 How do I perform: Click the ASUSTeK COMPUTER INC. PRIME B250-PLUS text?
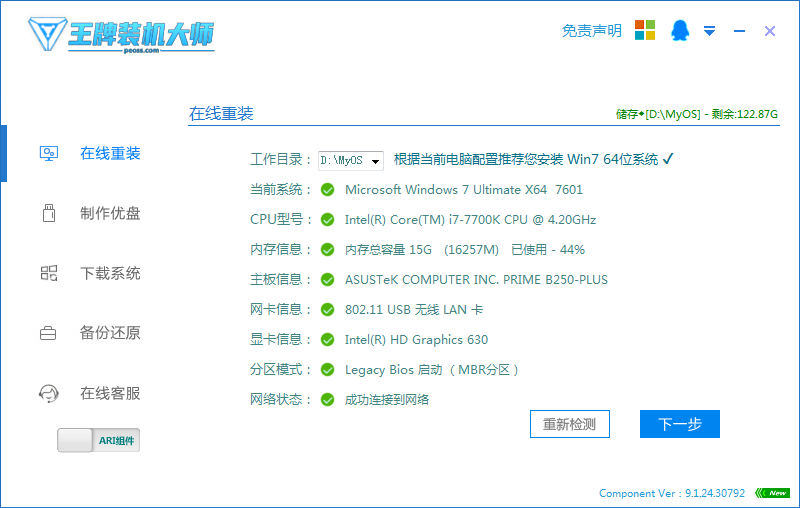coord(477,280)
